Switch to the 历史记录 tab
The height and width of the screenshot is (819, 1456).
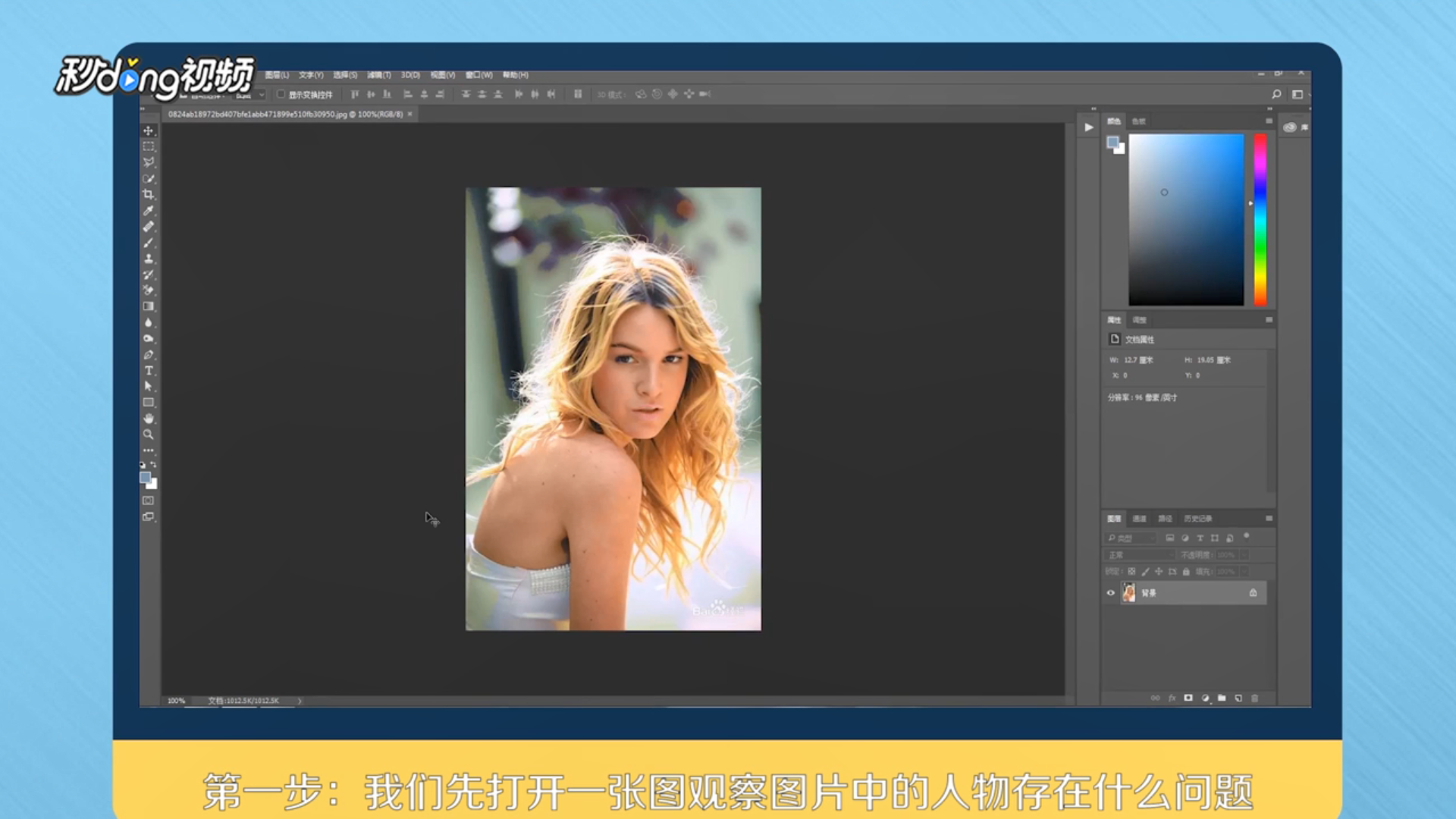pos(1197,519)
